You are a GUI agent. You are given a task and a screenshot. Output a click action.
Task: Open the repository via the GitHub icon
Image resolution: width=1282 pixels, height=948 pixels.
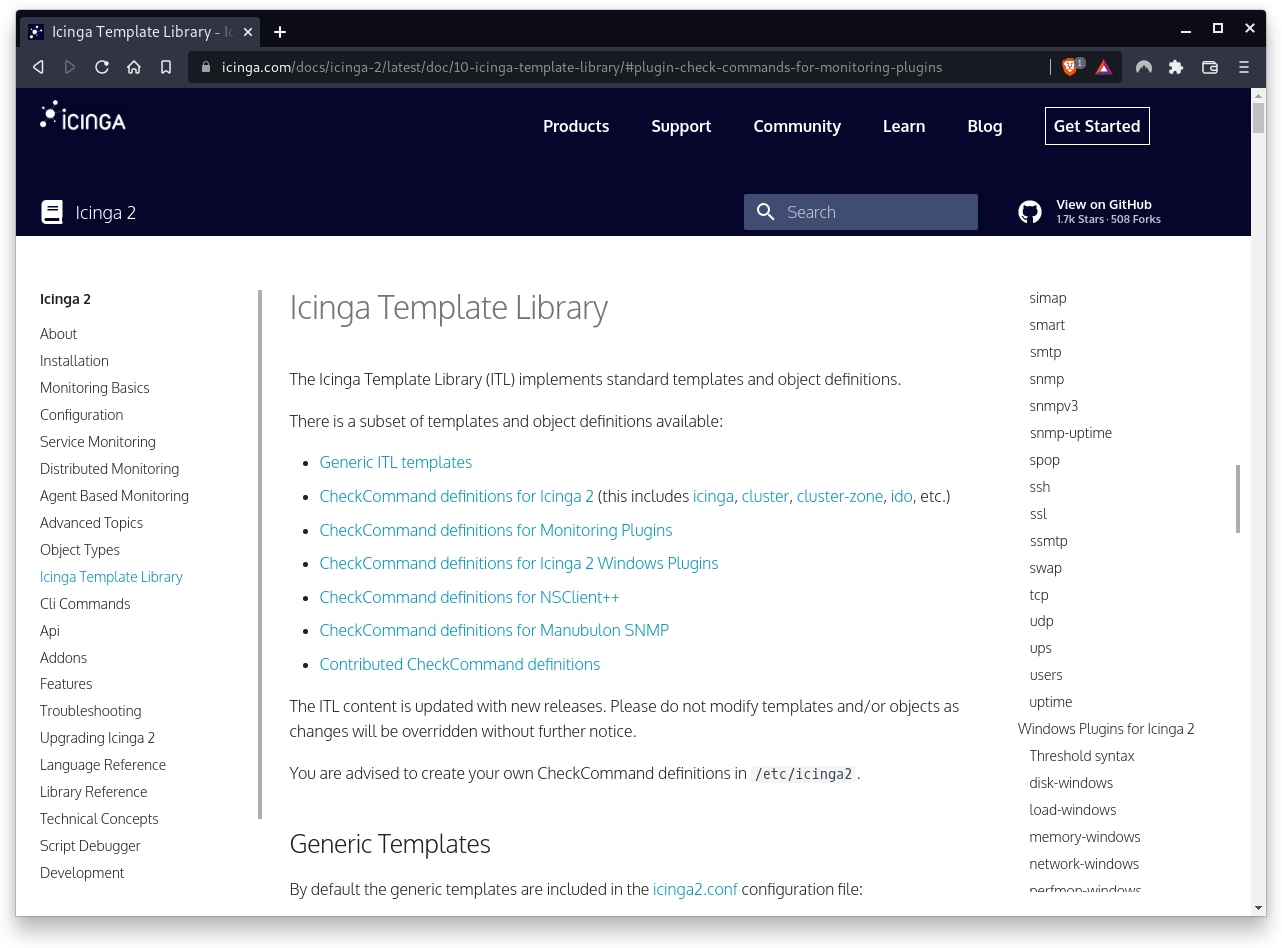tap(1030, 211)
